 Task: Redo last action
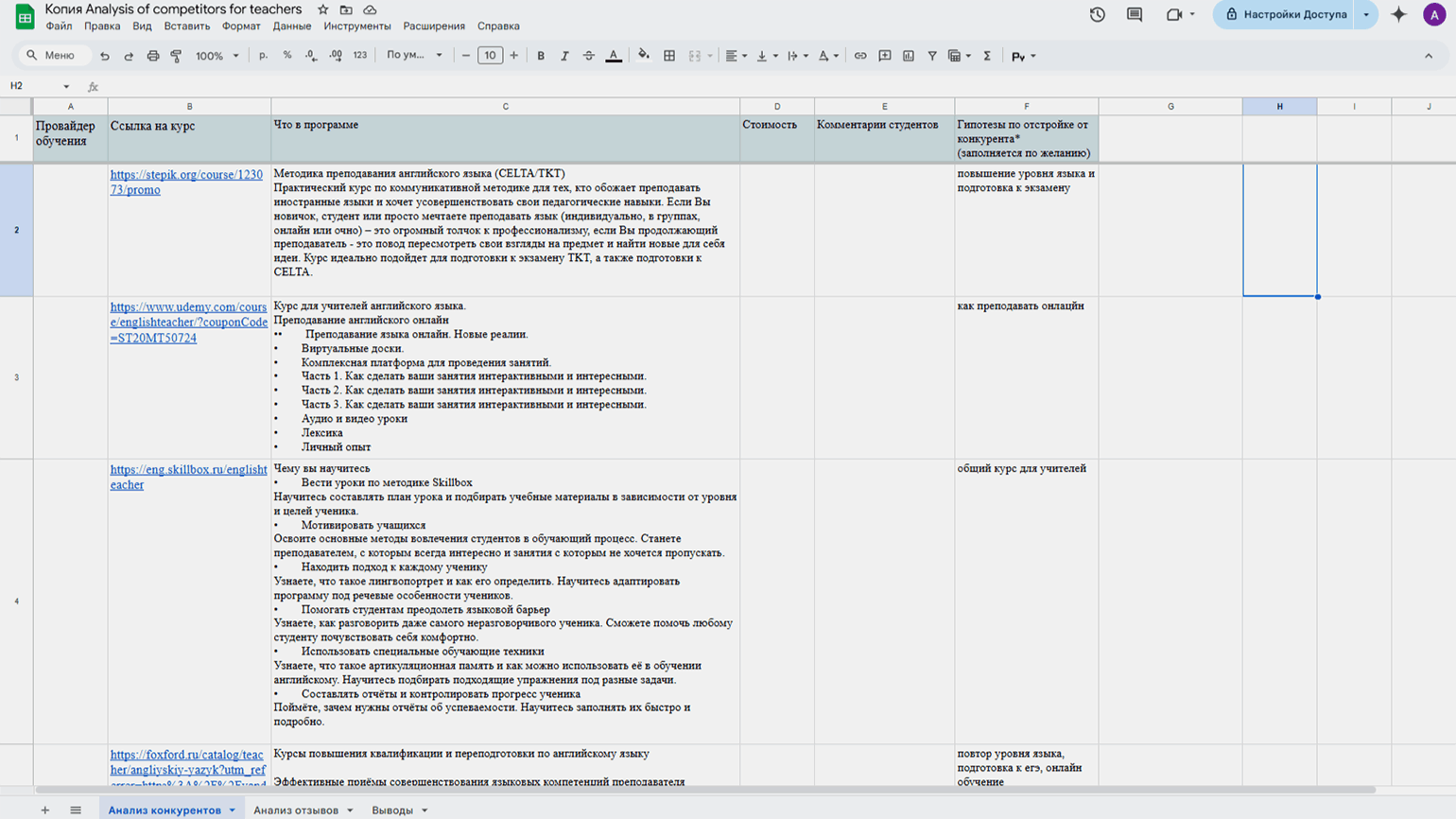129,56
